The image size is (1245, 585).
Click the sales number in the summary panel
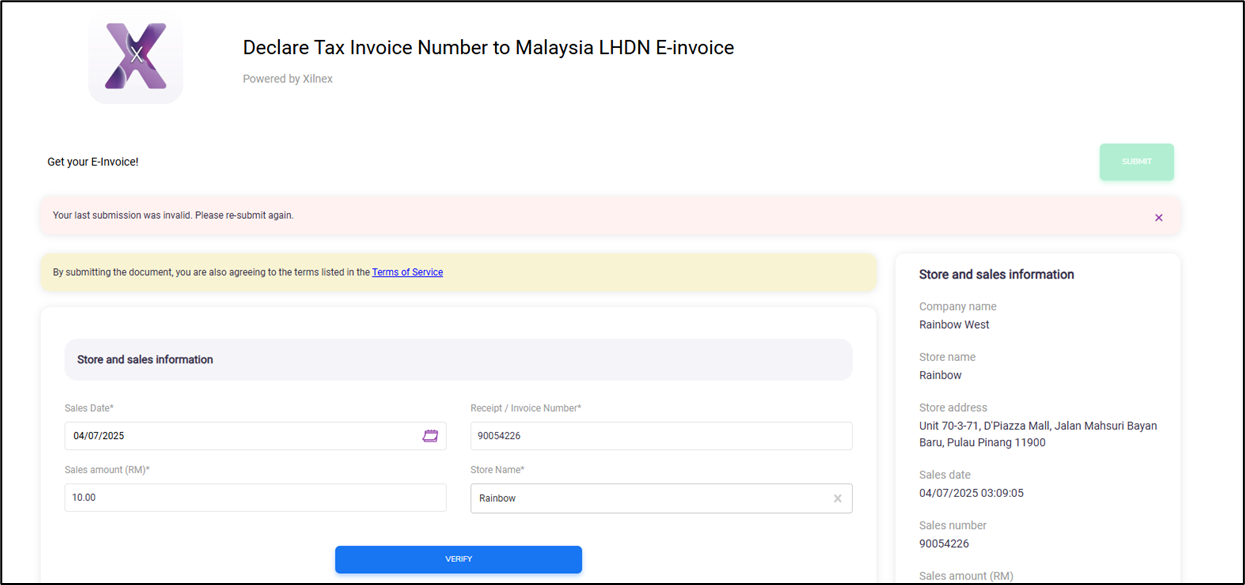click(x=944, y=544)
